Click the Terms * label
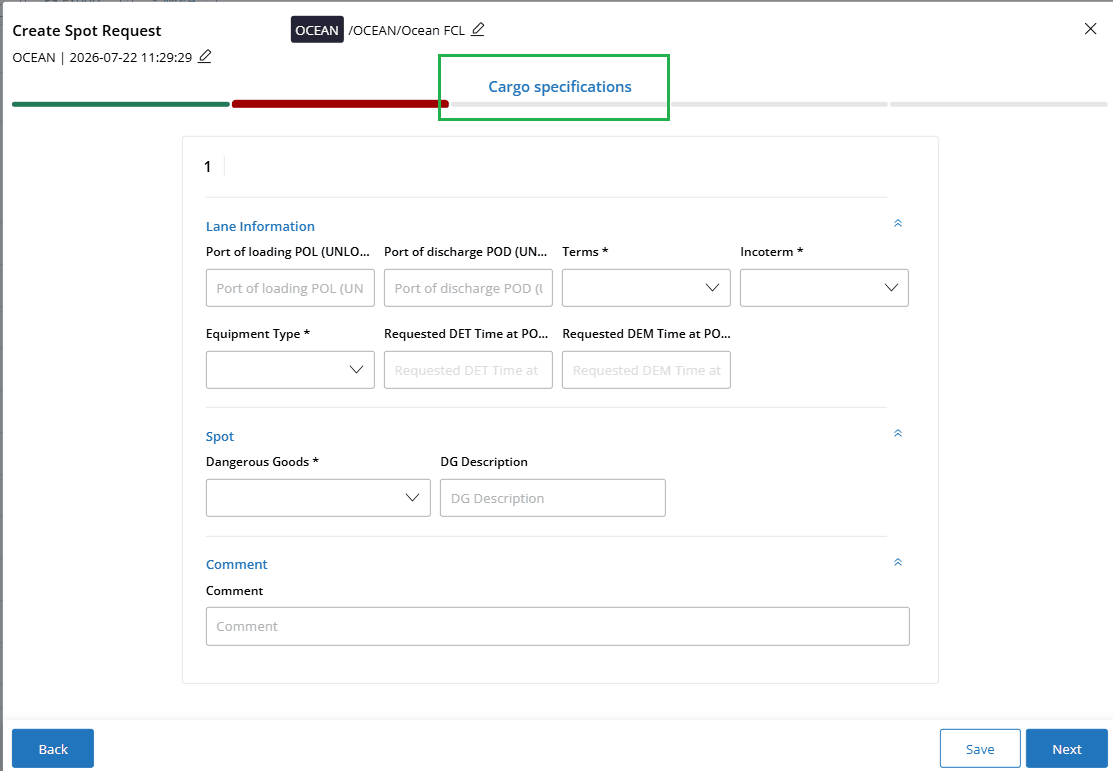 tap(585, 252)
